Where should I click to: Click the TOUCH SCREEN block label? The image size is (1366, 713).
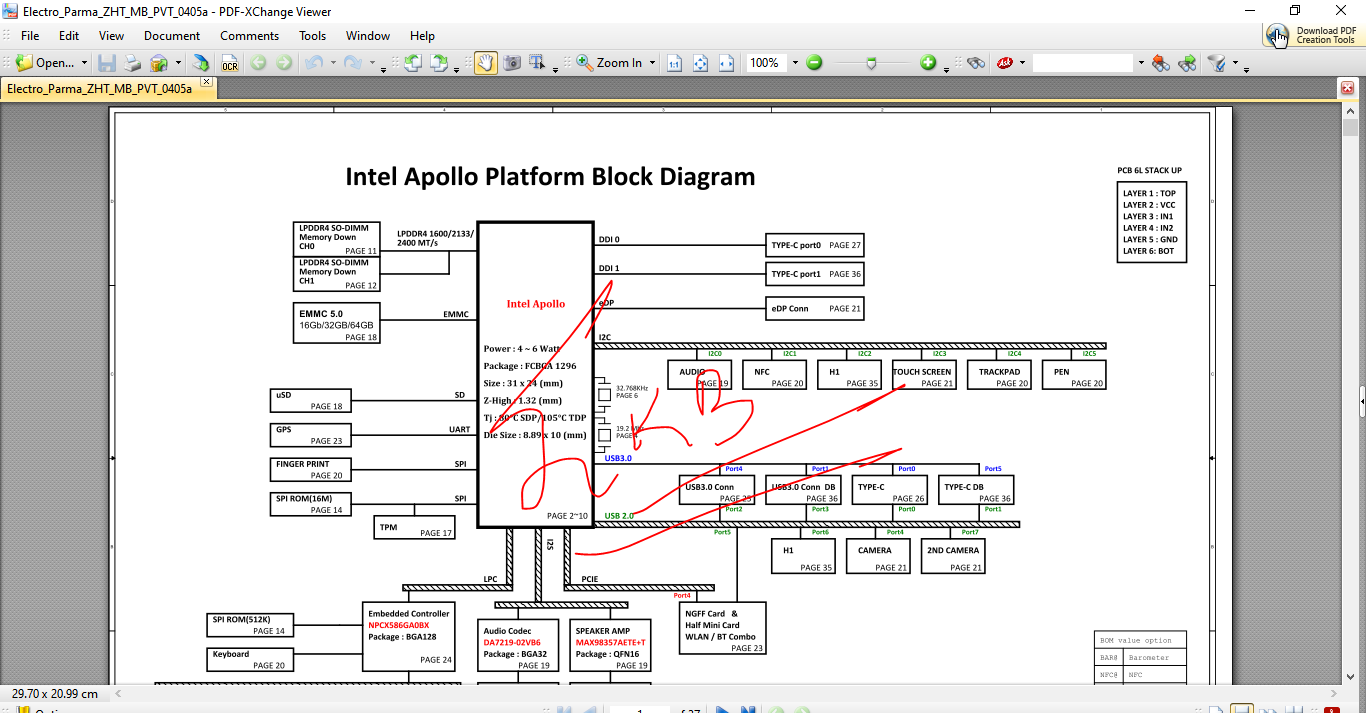pos(922,371)
